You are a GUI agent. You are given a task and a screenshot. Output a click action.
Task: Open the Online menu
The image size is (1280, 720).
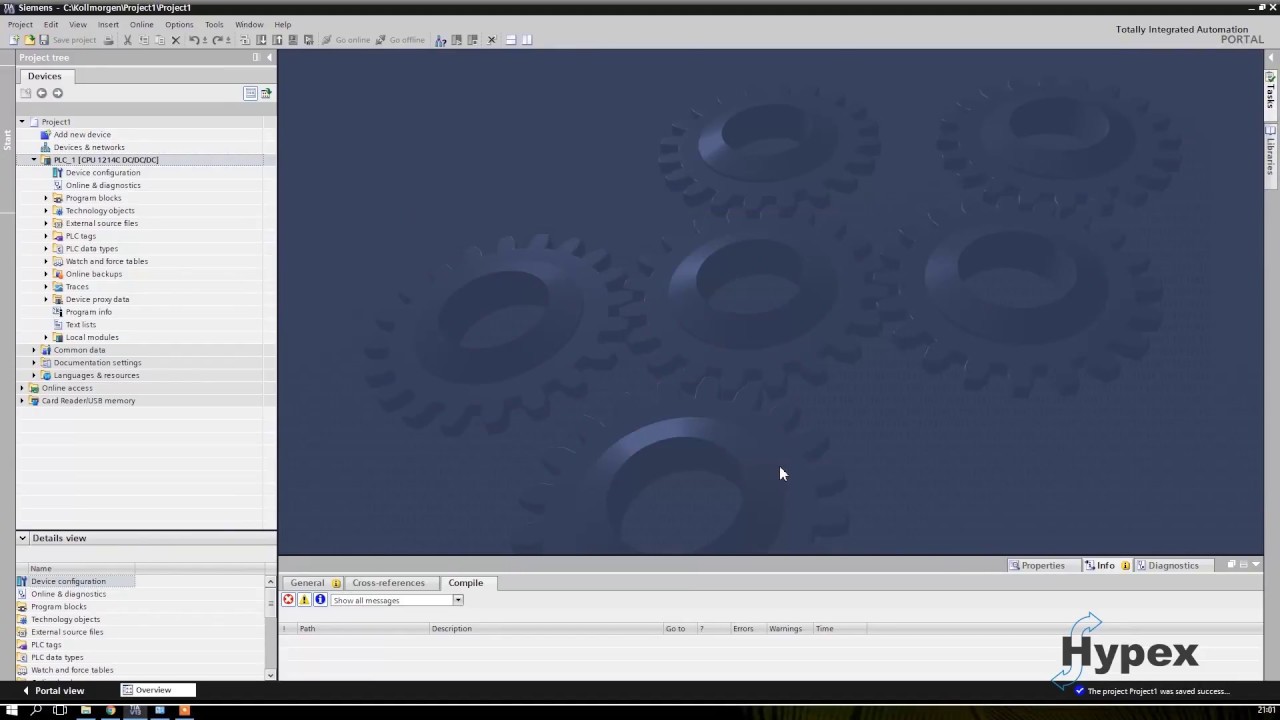(141, 24)
